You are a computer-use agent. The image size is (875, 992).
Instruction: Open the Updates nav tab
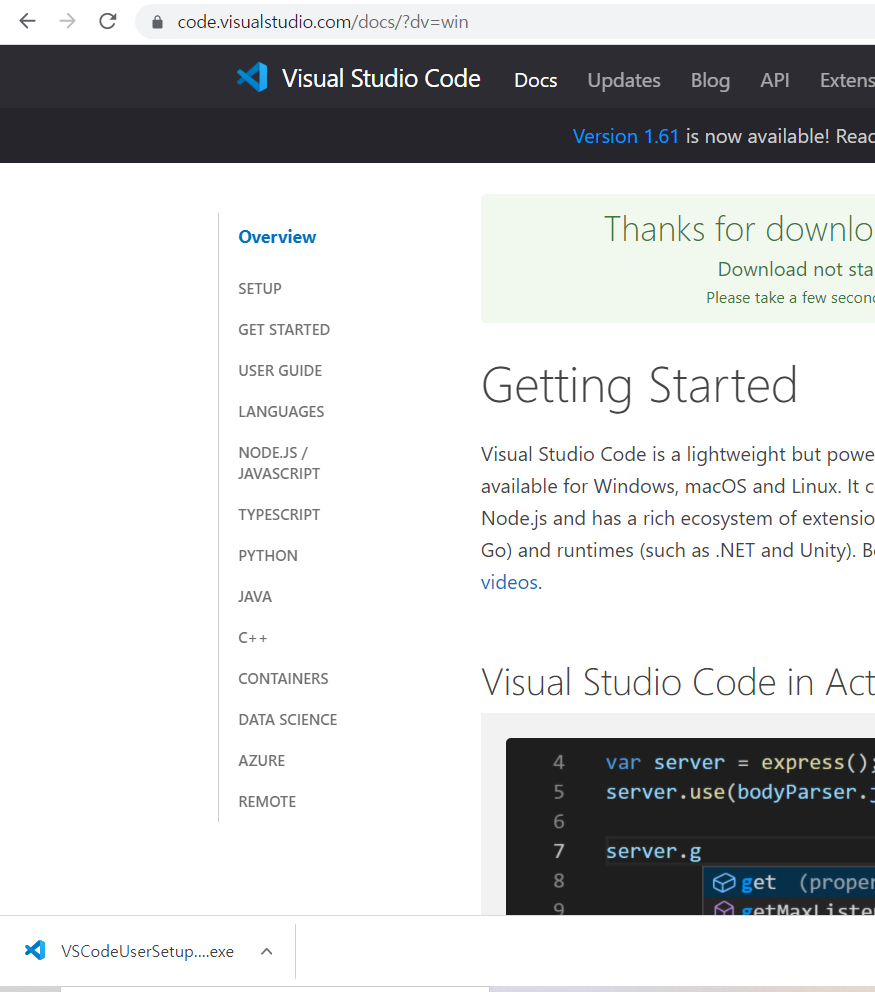[624, 80]
